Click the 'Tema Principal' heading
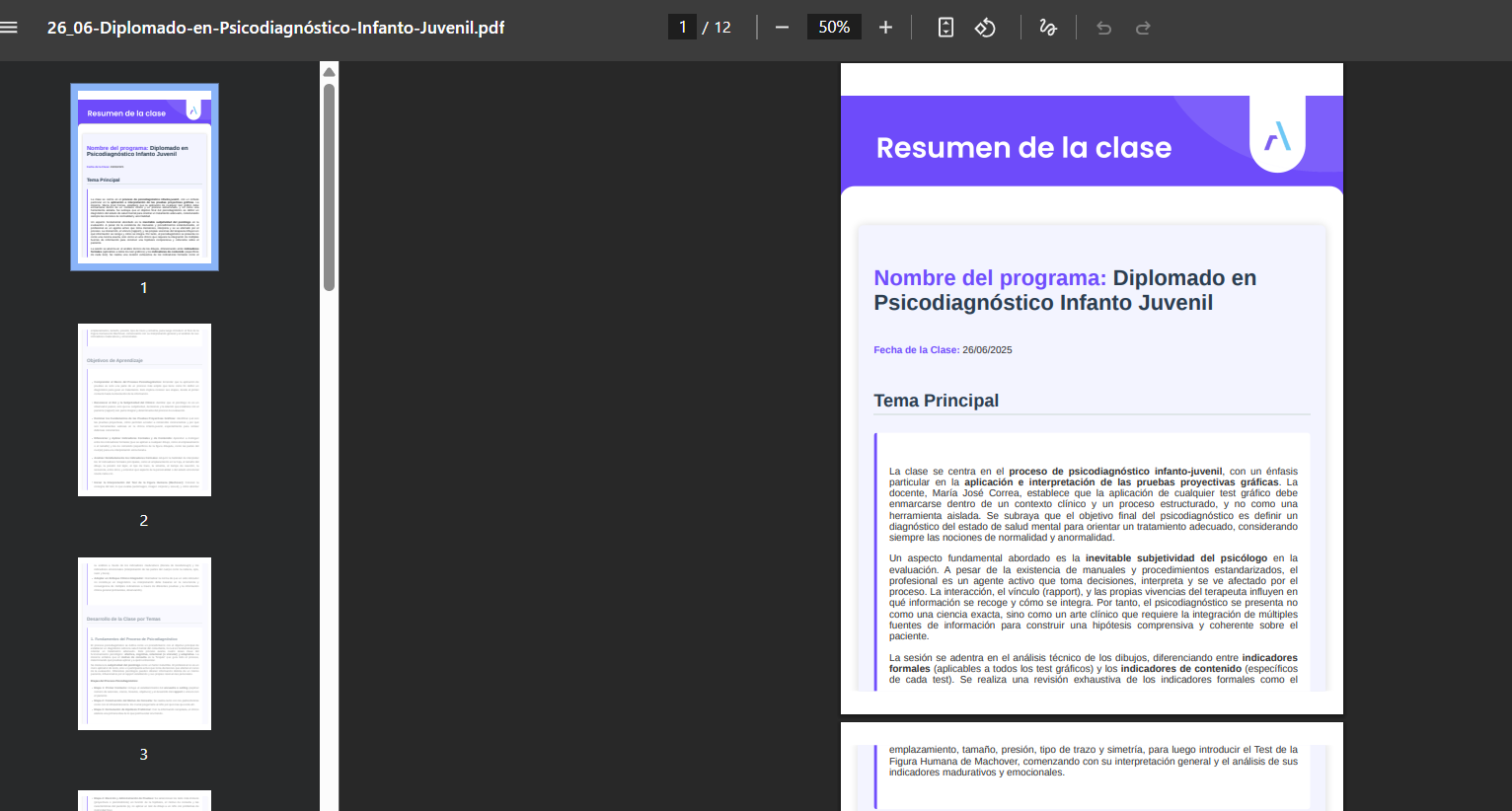The height and width of the screenshot is (811, 1512). (936, 401)
